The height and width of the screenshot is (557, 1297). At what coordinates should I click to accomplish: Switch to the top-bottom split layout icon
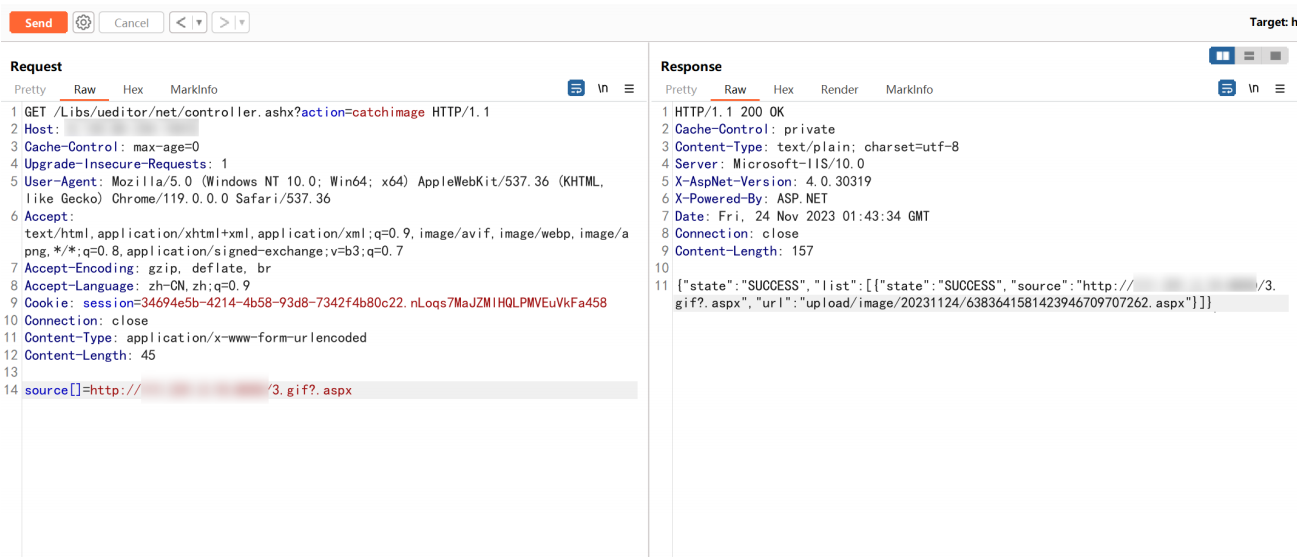[x=1249, y=55]
